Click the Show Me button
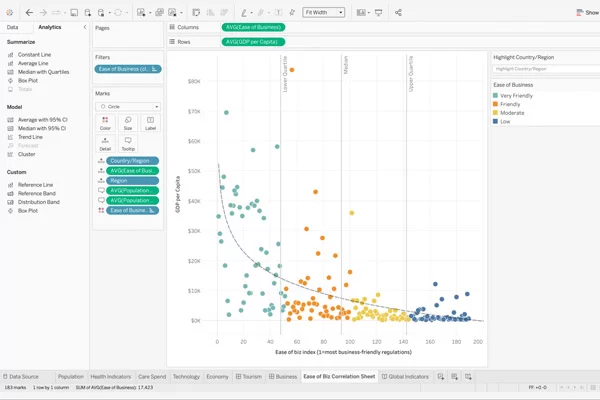Viewport: 600px width, 400px height. [586, 13]
